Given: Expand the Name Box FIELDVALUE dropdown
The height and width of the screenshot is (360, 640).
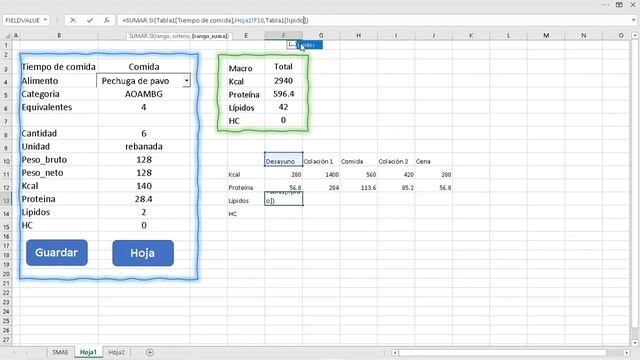Looking at the screenshot, I should (45, 20).
